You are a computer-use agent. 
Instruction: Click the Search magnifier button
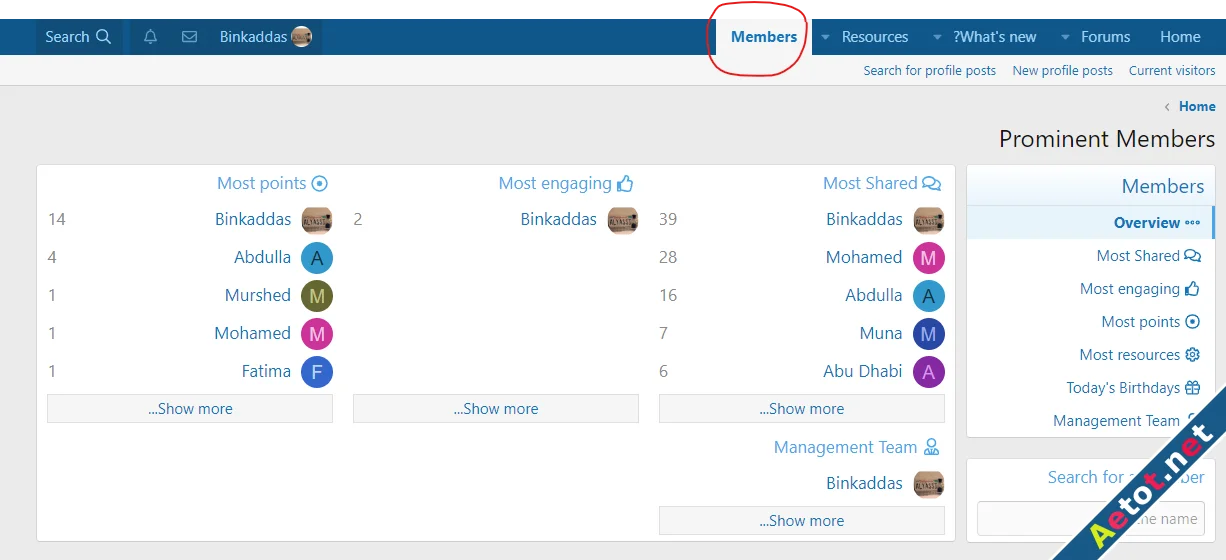[x=79, y=37]
